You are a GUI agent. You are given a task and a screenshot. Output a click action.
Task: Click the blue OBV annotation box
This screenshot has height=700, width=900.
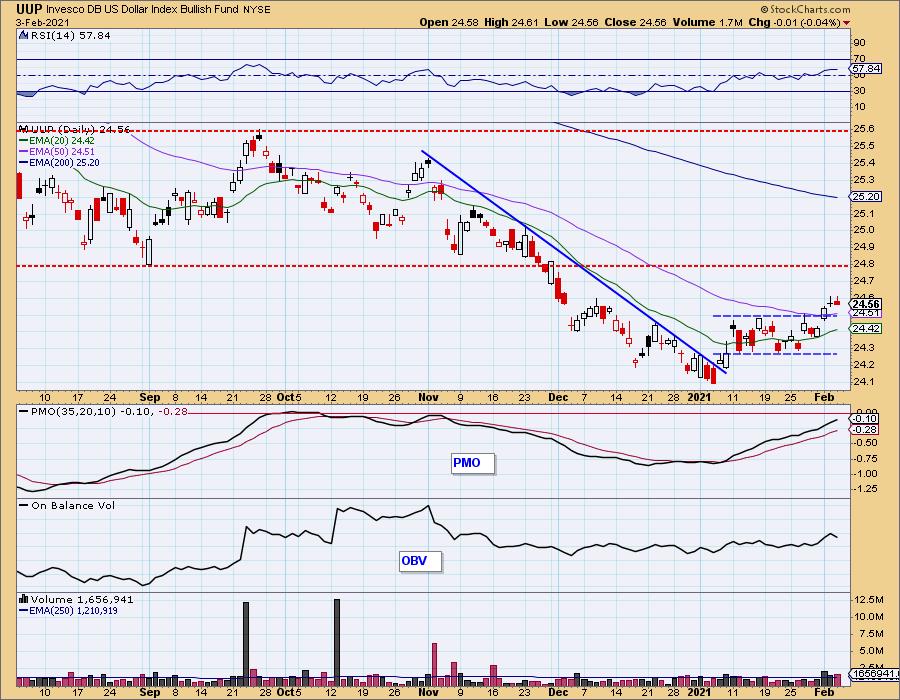[421, 561]
